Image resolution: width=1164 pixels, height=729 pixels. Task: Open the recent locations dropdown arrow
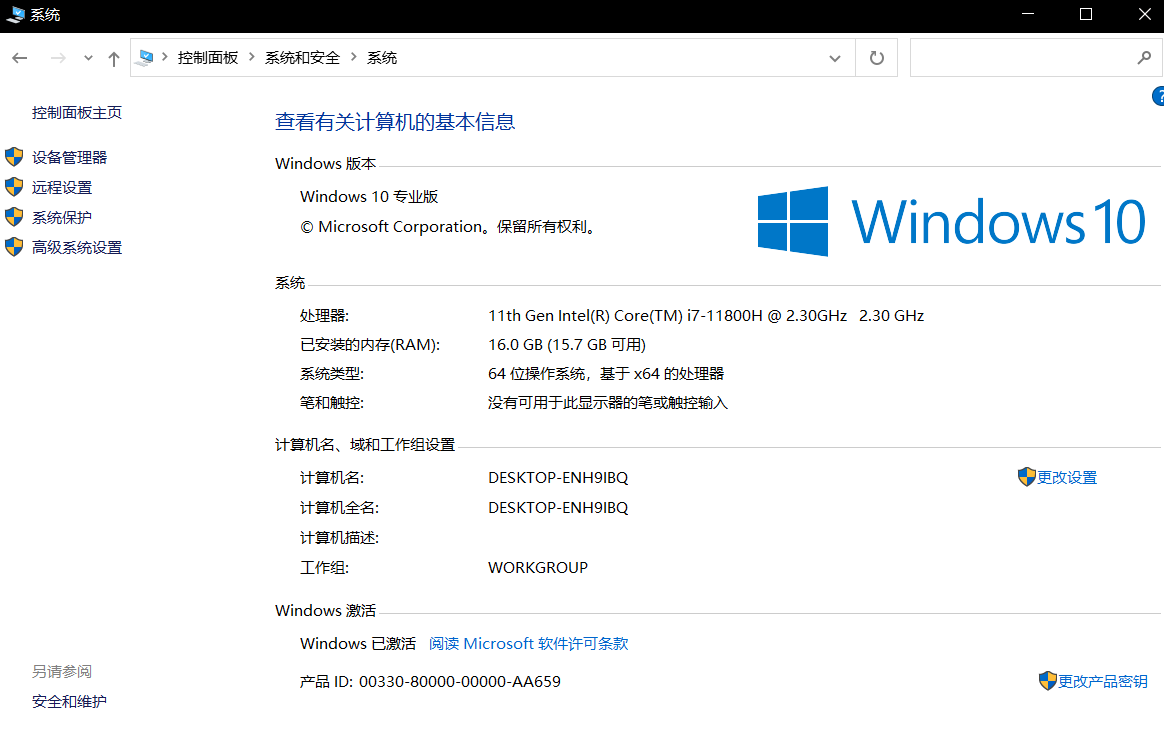(88, 58)
